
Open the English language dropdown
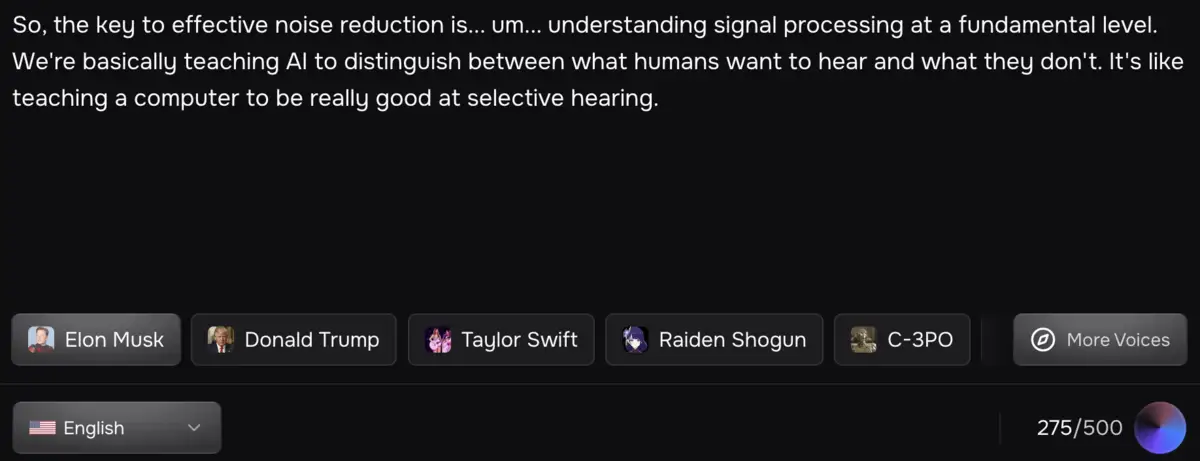(117, 428)
